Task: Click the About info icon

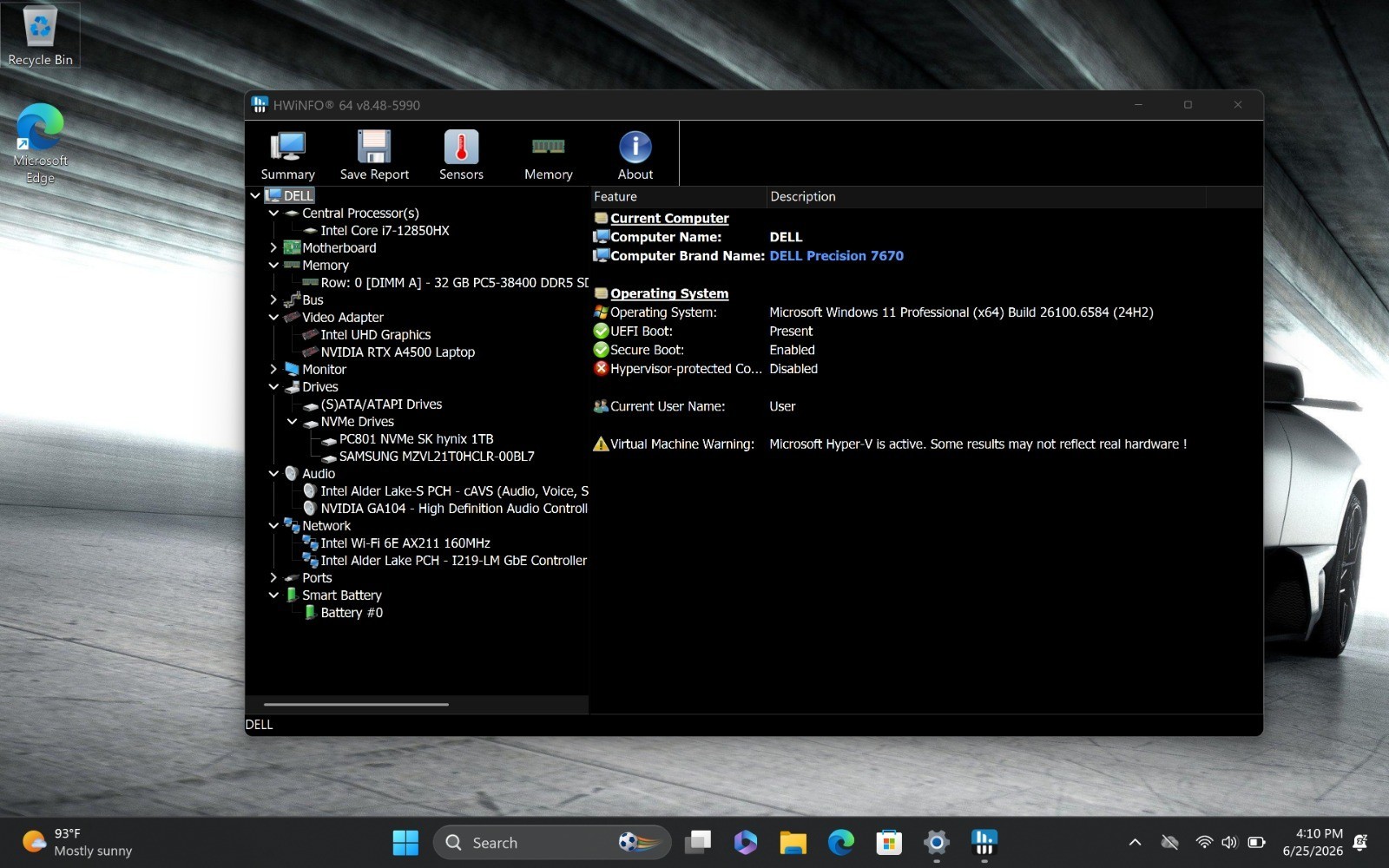Action: pyautogui.click(x=635, y=155)
